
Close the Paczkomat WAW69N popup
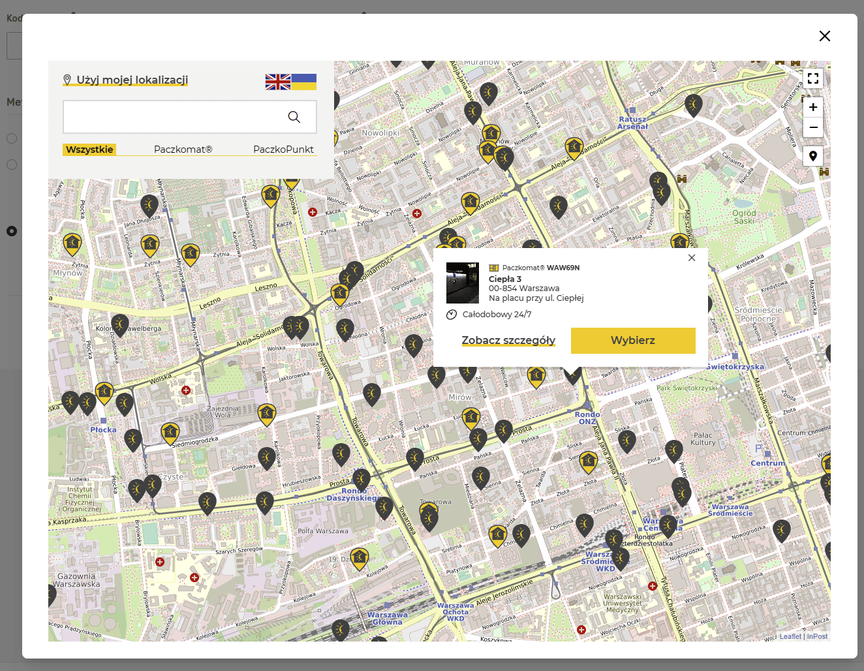point(692,258)
